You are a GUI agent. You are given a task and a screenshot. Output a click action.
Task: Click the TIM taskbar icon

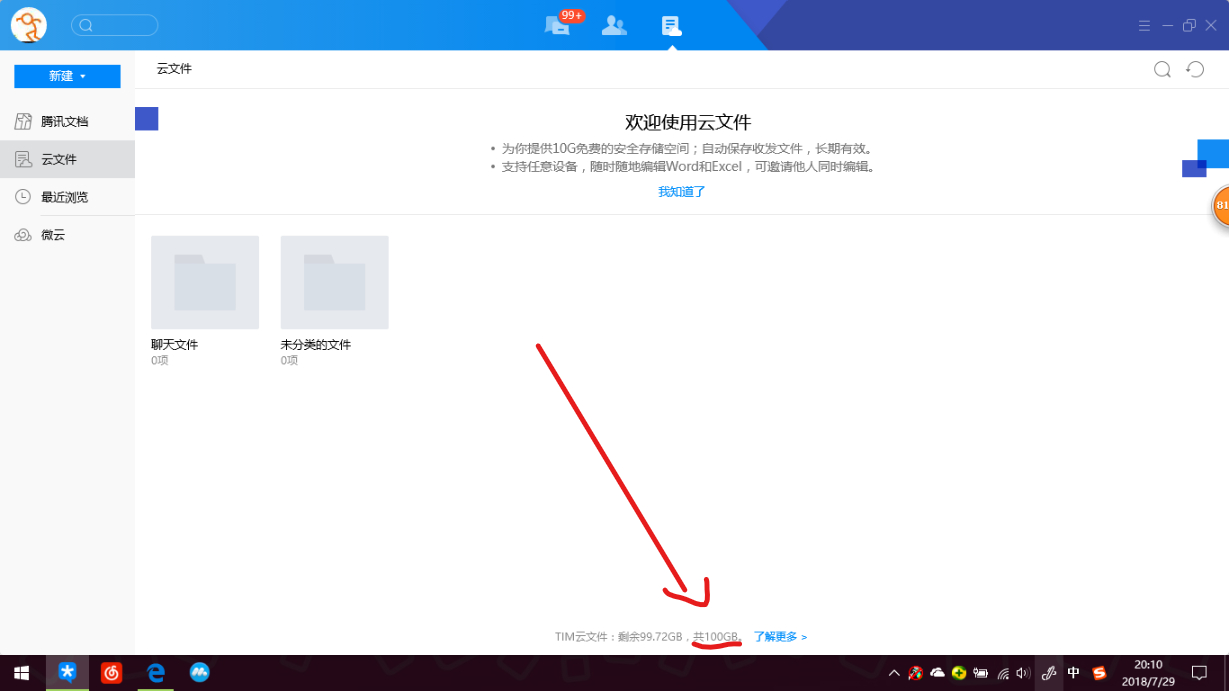pos(67,673)
